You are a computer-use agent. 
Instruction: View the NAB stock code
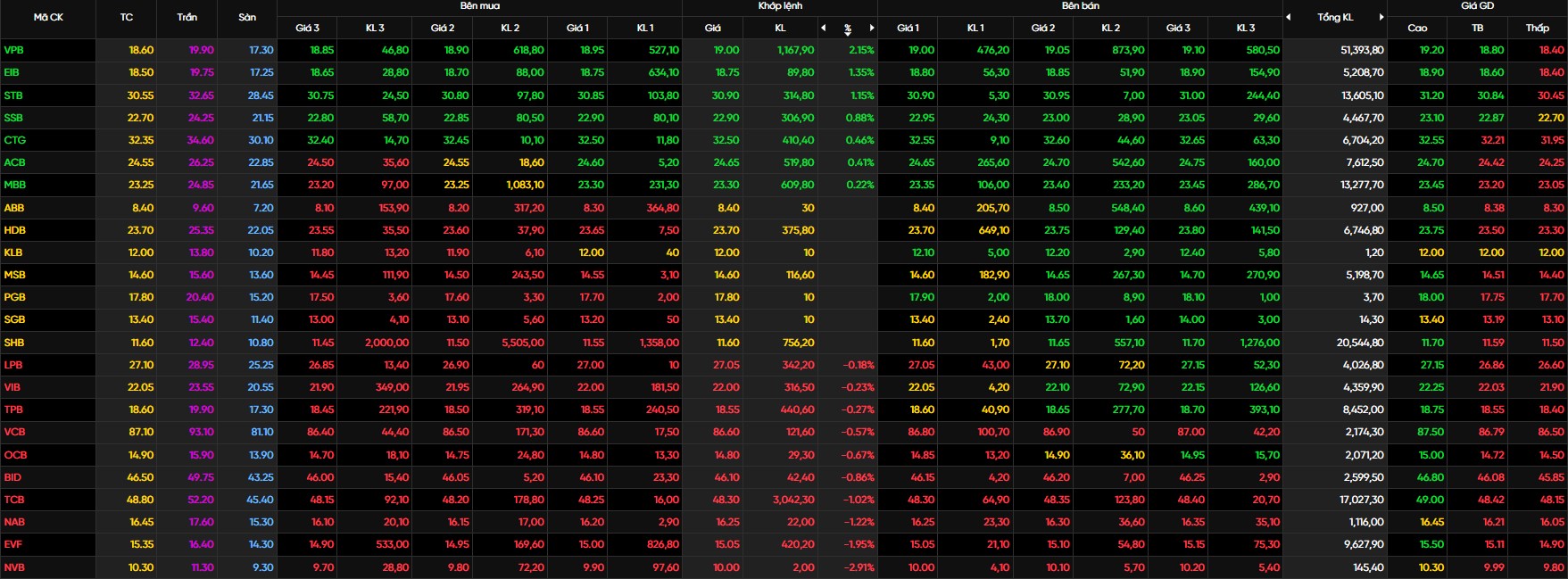coord(14,522)
